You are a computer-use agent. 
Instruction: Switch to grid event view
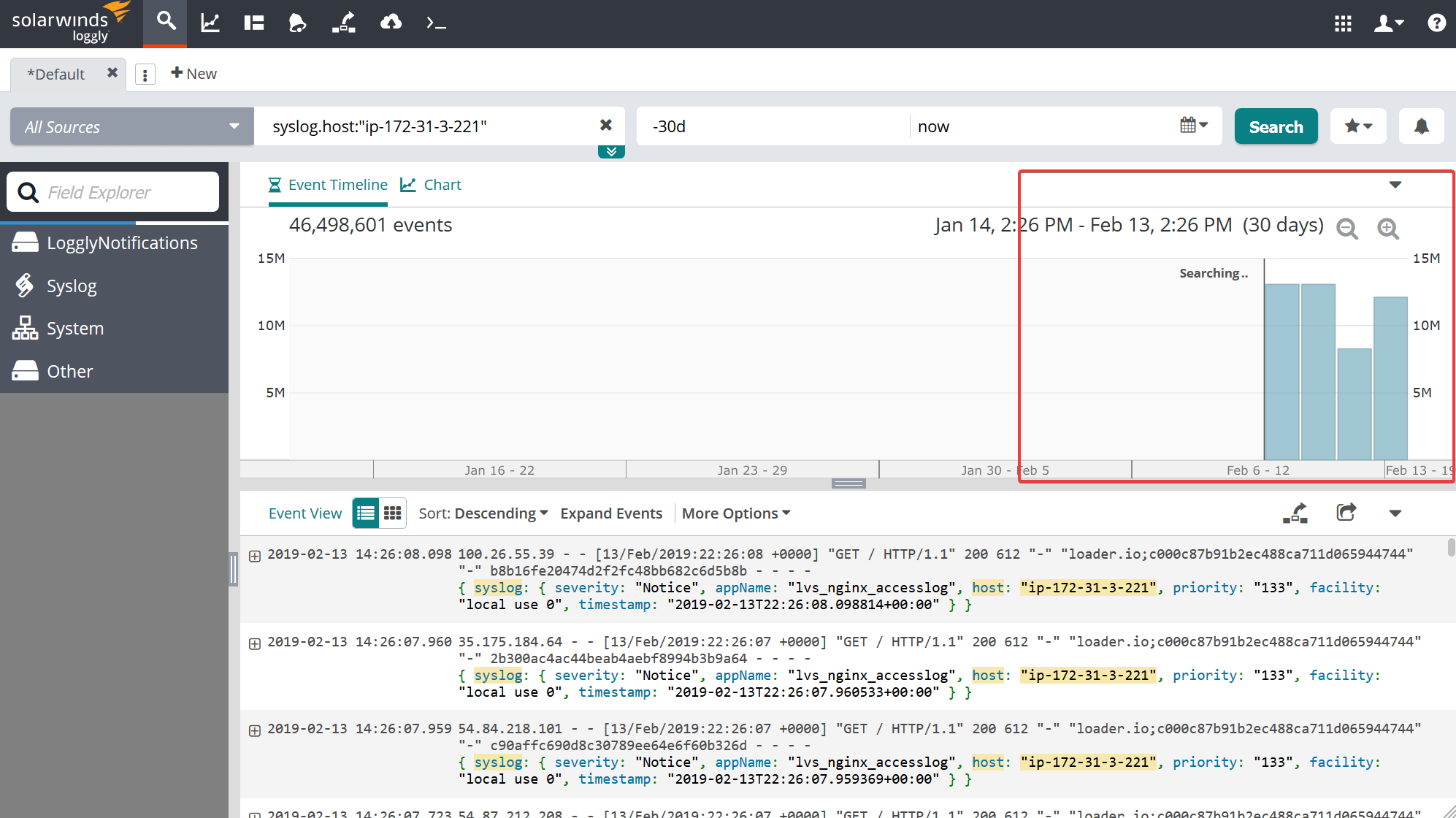tap(393, 513)
